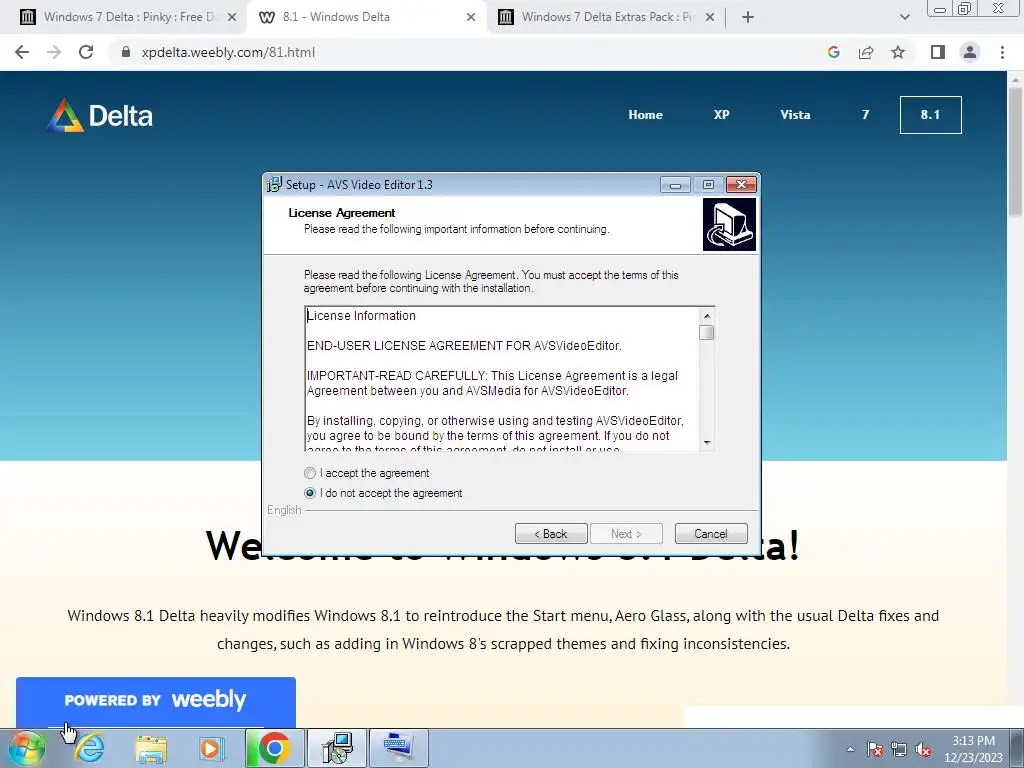Click inside the license agreement text box

pyautogui.click(x=502, y=379)
